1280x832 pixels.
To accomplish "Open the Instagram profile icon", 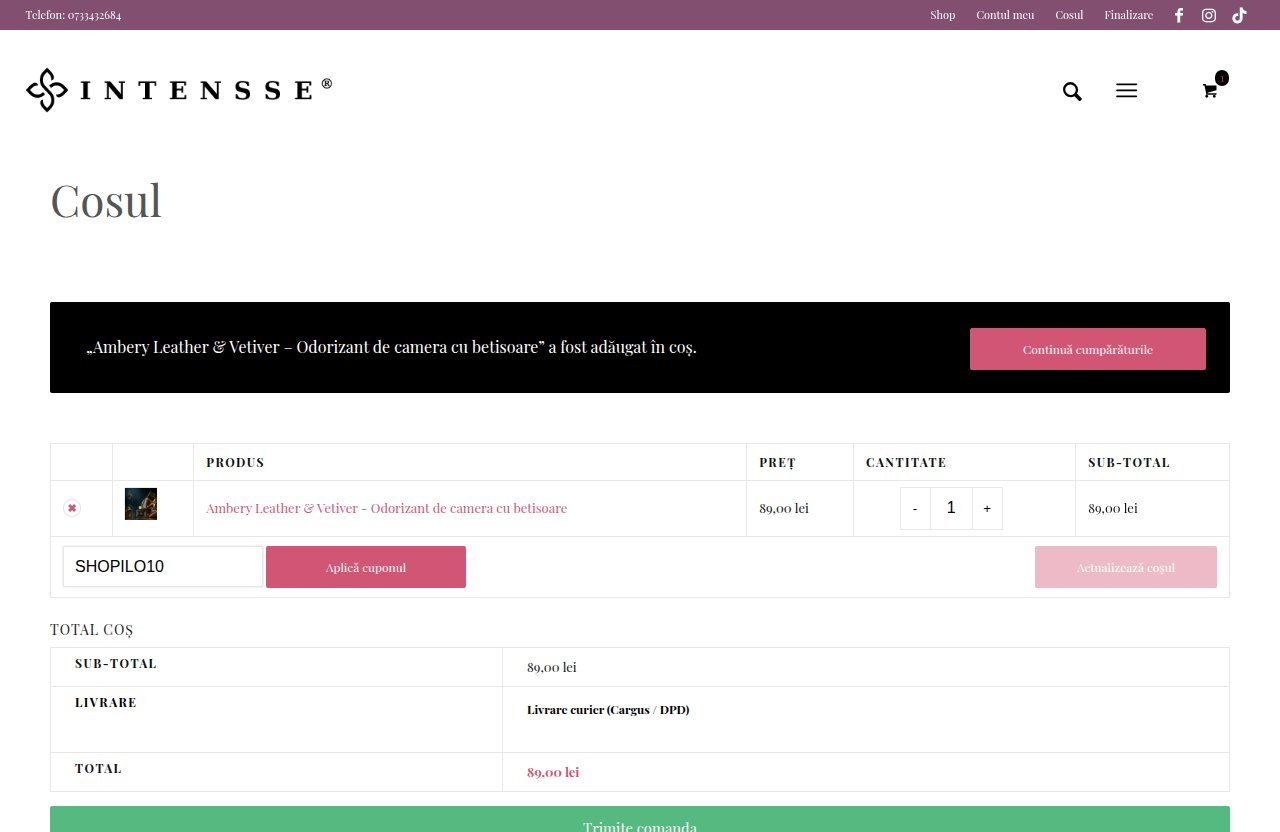I will click(x=1209, y=15).
